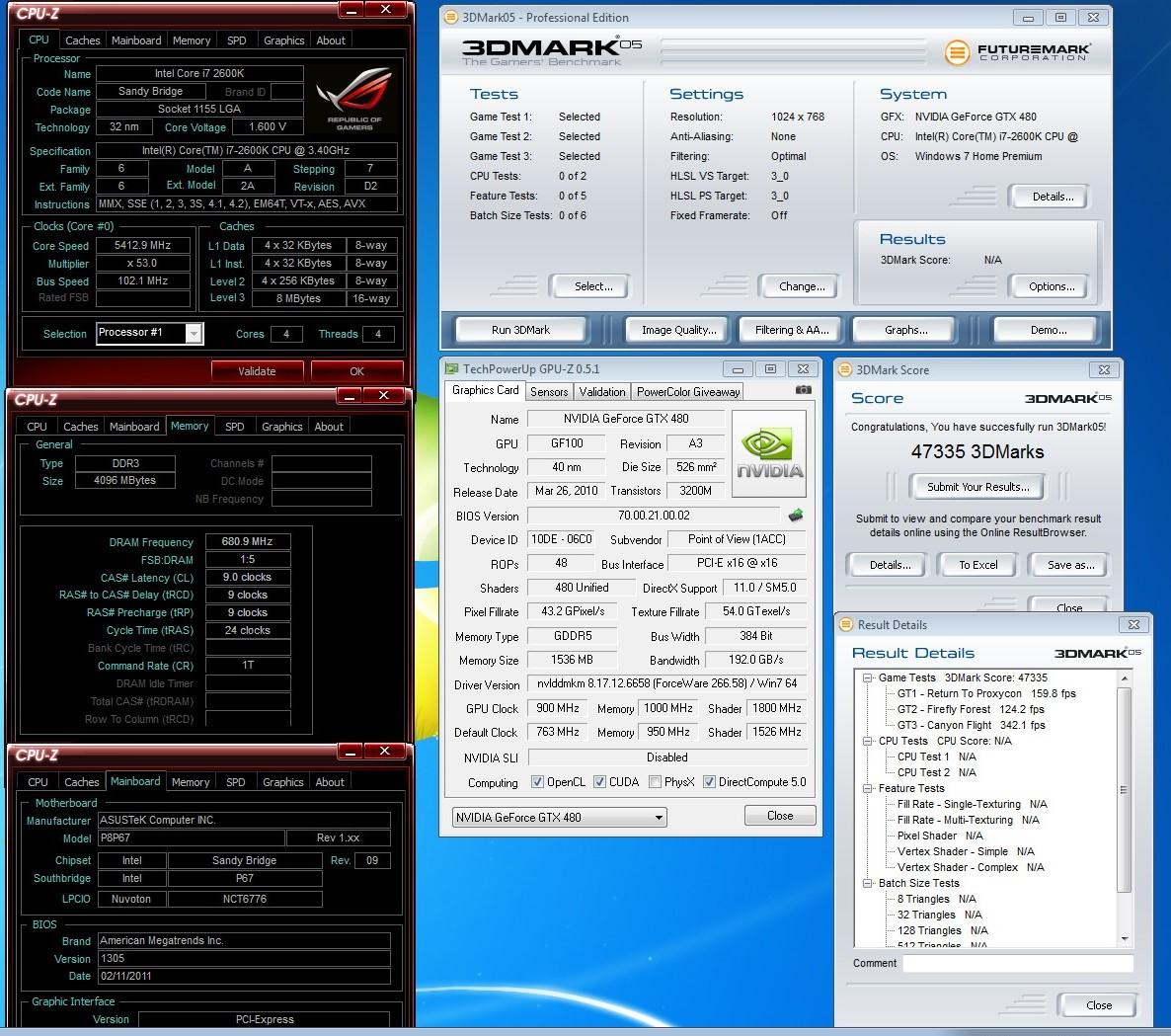
Task: Click the Result Details window title icon
Action: coord(846,624)
